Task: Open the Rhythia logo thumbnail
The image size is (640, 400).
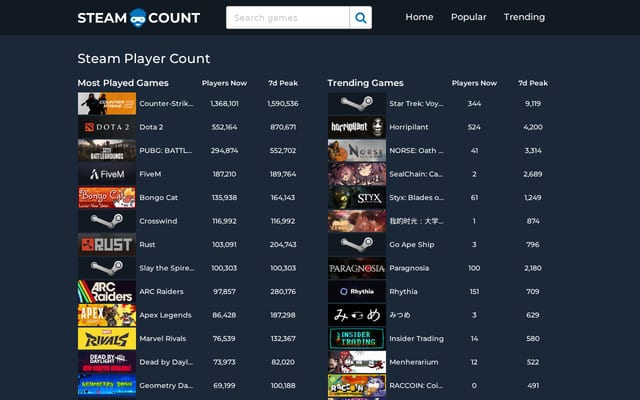Action: 357,291
